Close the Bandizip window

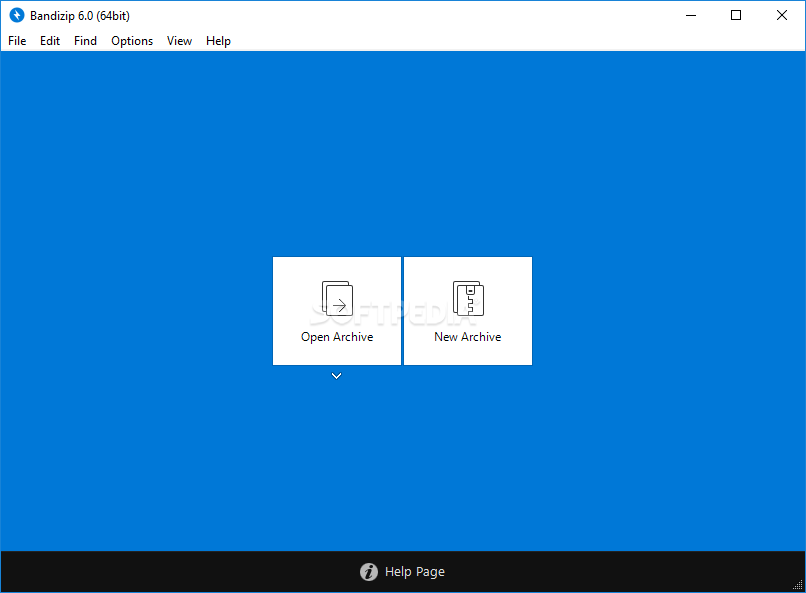[x=782, y=15]
